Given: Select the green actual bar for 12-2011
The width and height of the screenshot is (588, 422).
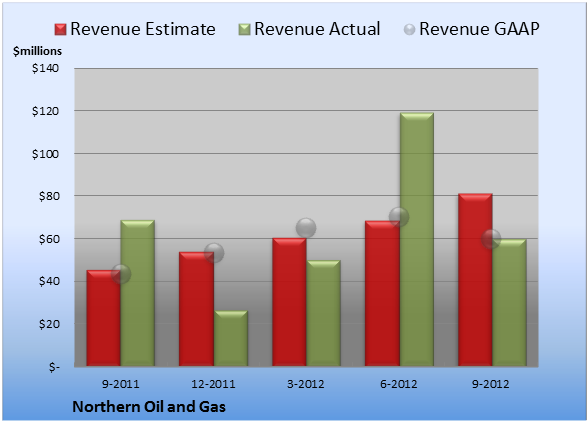Looking at the screenshot, I should (x=231, y=338).
